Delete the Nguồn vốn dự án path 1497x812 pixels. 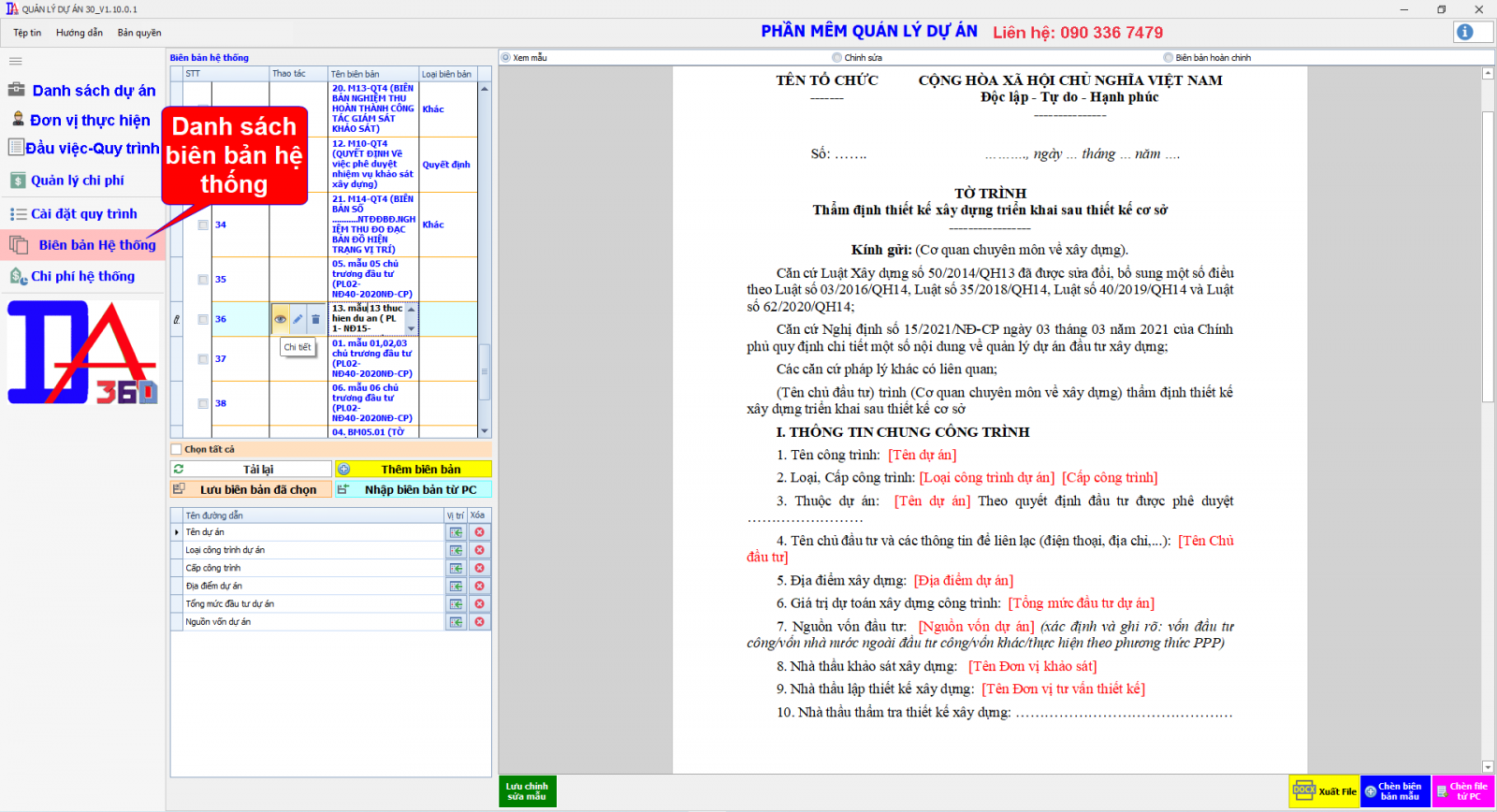click(x=479, y=622)
